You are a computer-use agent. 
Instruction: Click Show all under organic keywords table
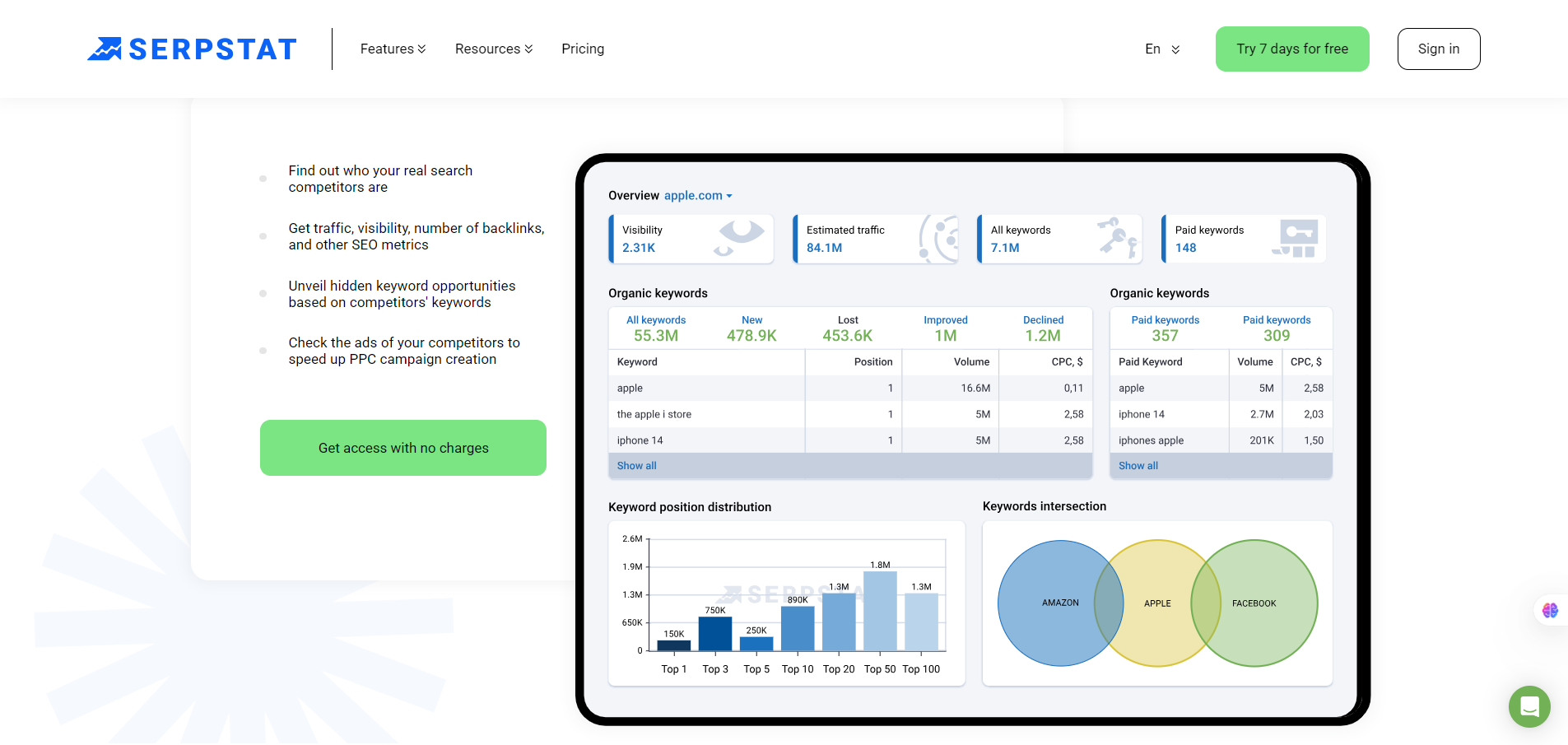[x=636, y=466]
